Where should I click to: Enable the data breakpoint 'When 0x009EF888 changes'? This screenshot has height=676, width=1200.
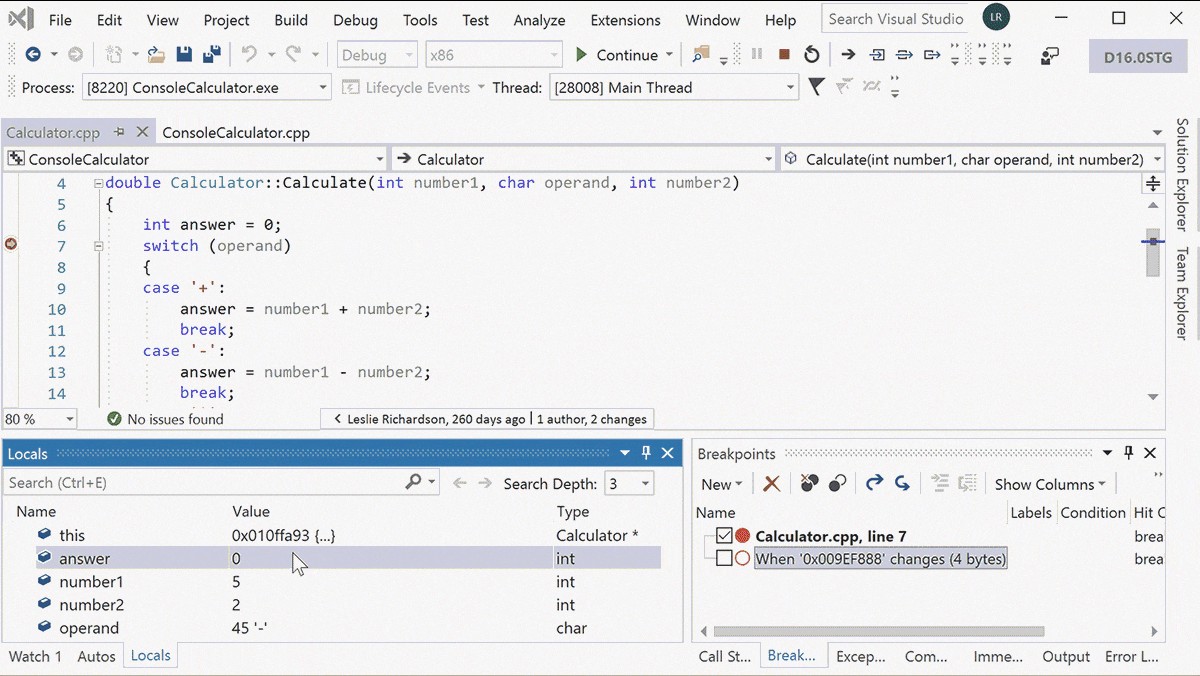click(x=723, y=559)
